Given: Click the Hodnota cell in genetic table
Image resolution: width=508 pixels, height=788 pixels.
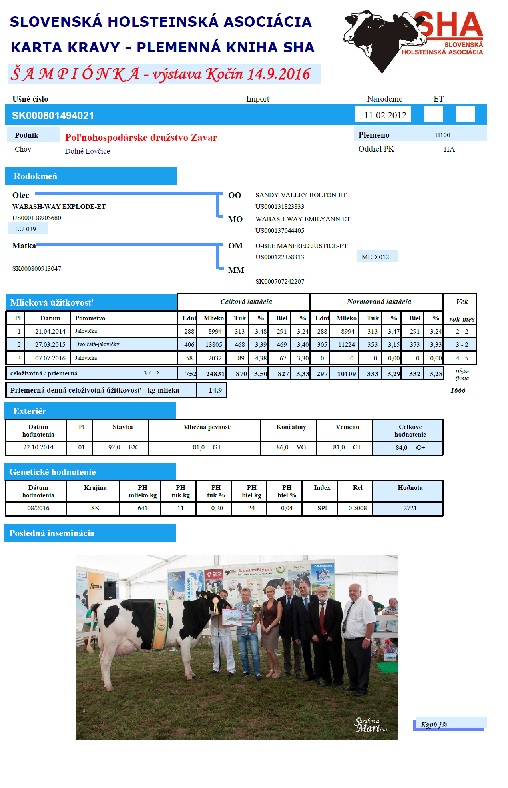Looking at the screenshot, I should [x=408, y=508].
